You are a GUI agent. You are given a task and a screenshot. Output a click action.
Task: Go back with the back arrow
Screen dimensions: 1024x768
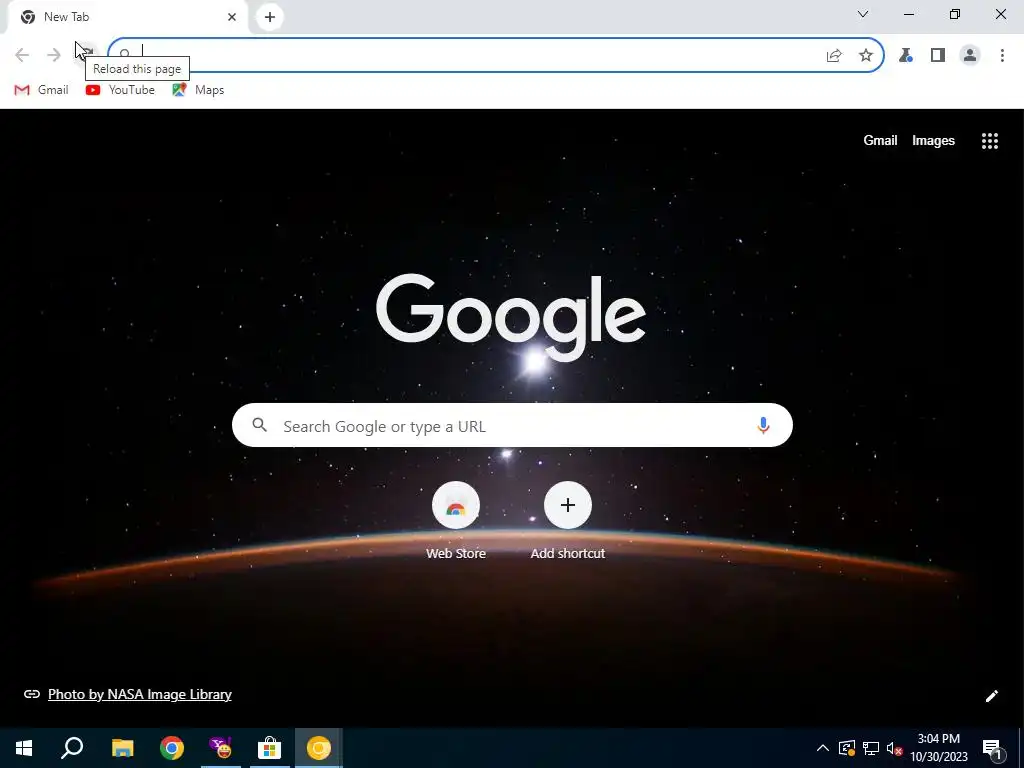pyautogui.click(x=22, y=55)
